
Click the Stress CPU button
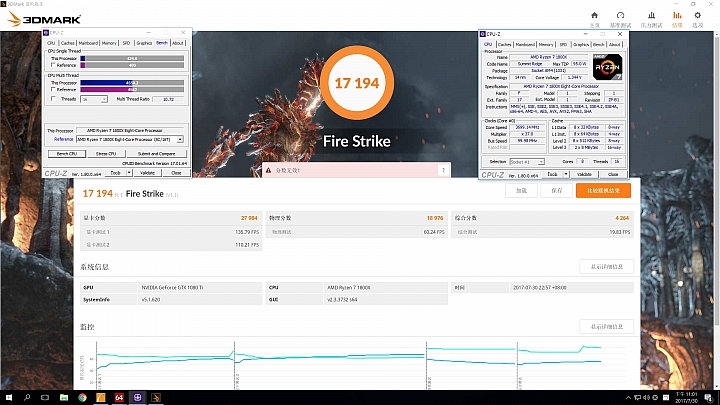pos(106,154)
